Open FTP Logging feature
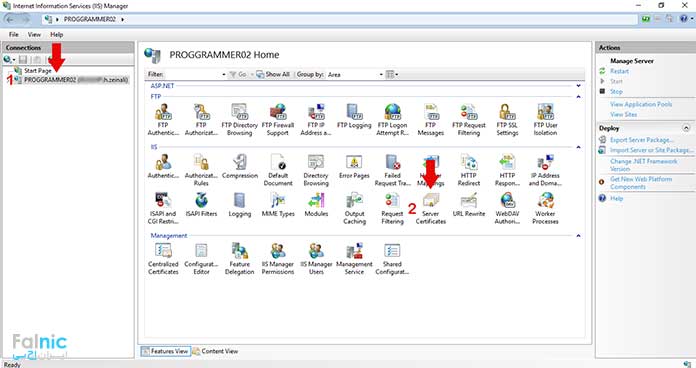Screen dimensions: 696x368 point(354,116)
